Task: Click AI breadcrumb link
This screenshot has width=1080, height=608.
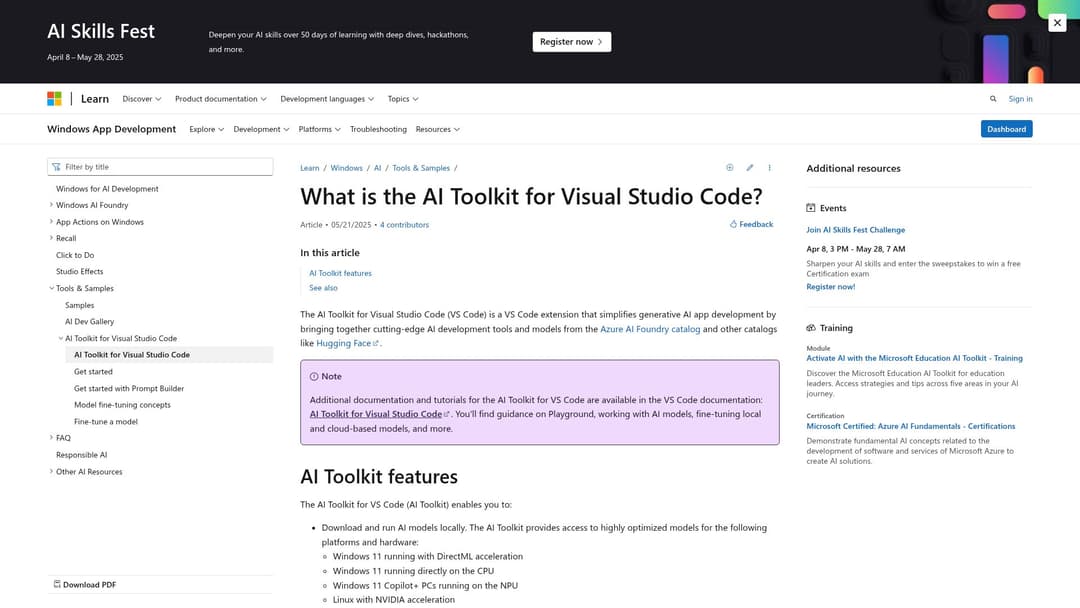Action: coord(377,167)
